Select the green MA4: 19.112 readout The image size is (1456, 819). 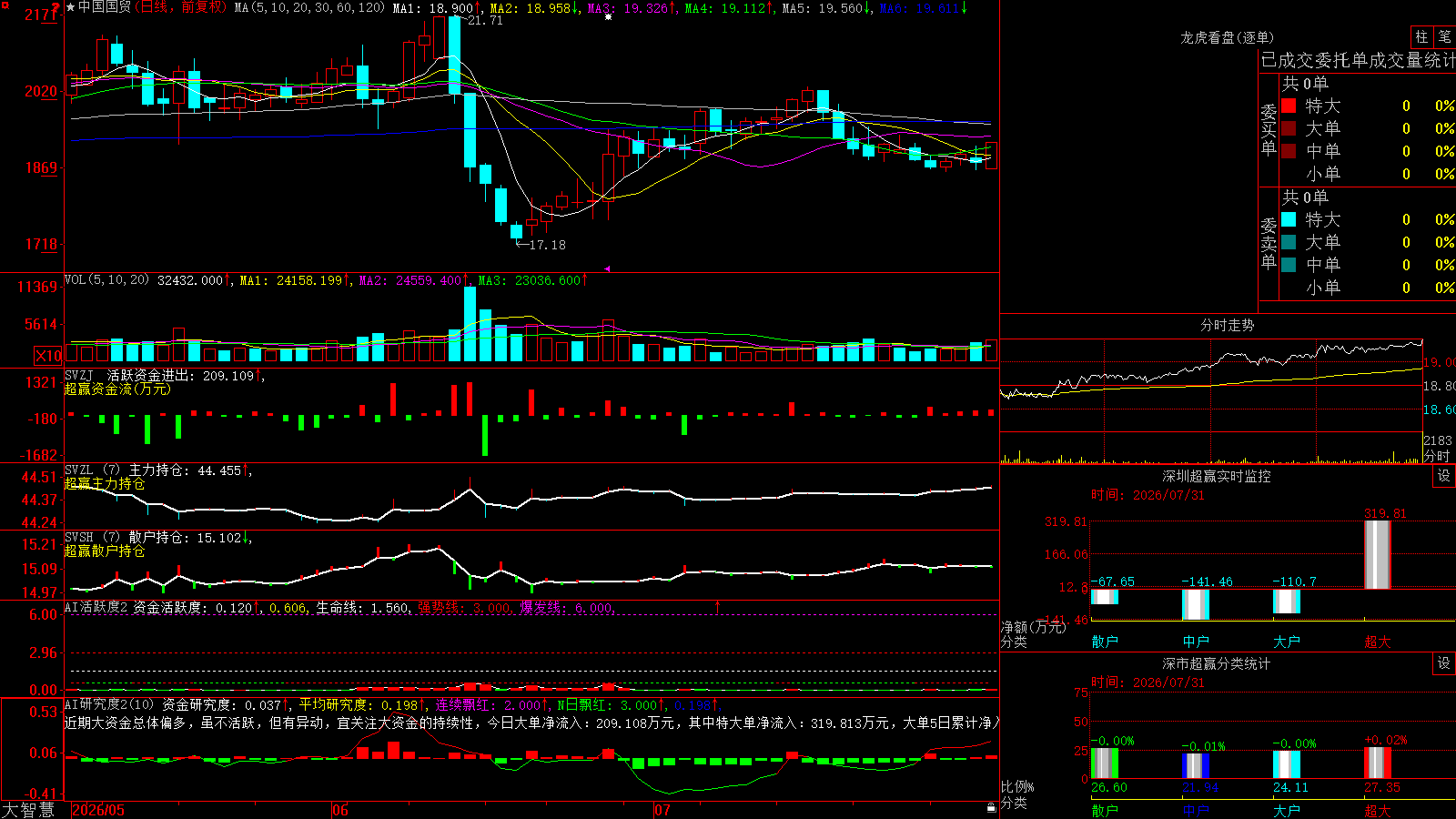pos(725,7)
